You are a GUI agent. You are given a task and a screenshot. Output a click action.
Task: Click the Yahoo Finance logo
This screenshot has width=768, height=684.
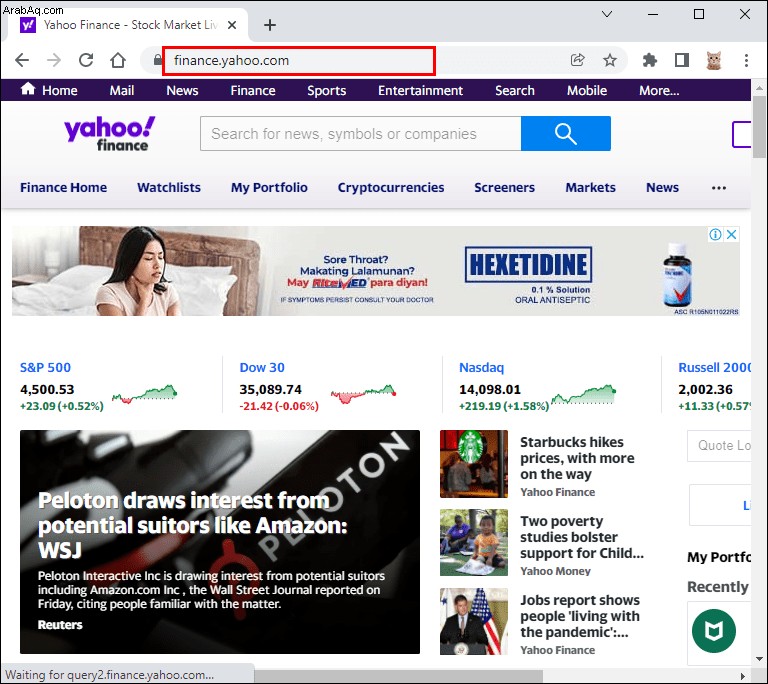coord(109,133)
